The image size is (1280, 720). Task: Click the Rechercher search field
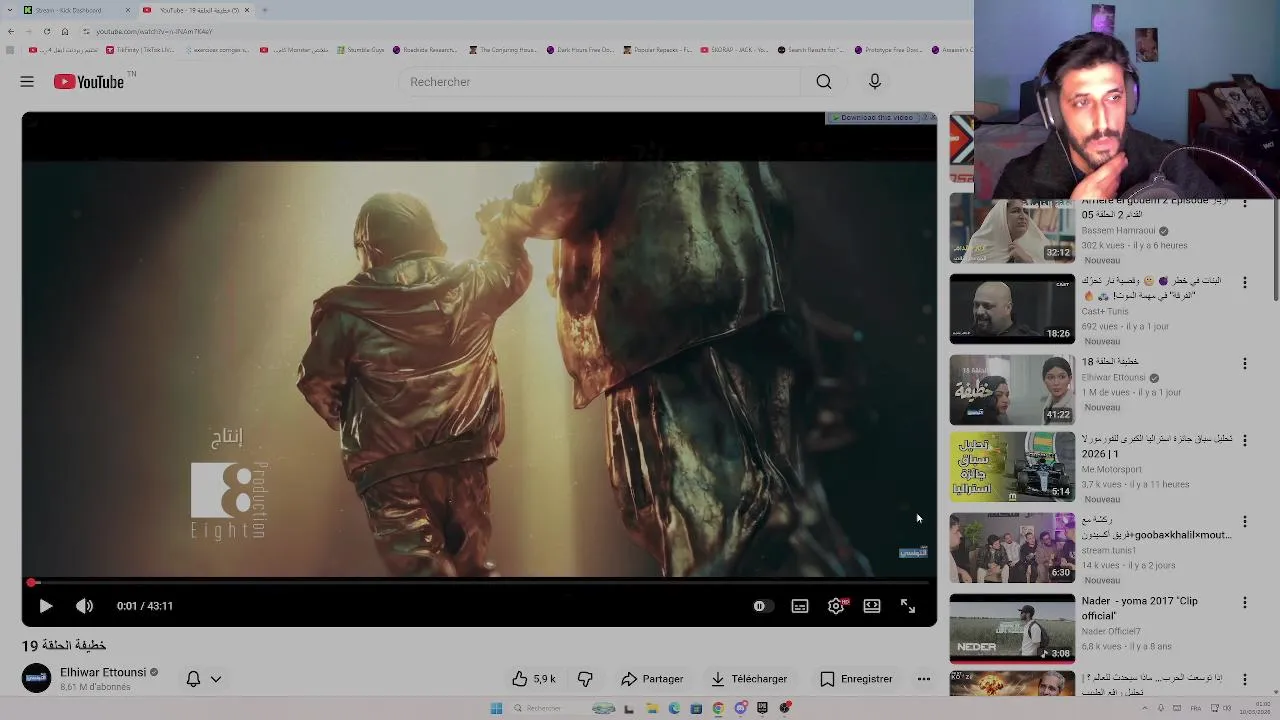(x=600, y=82)
